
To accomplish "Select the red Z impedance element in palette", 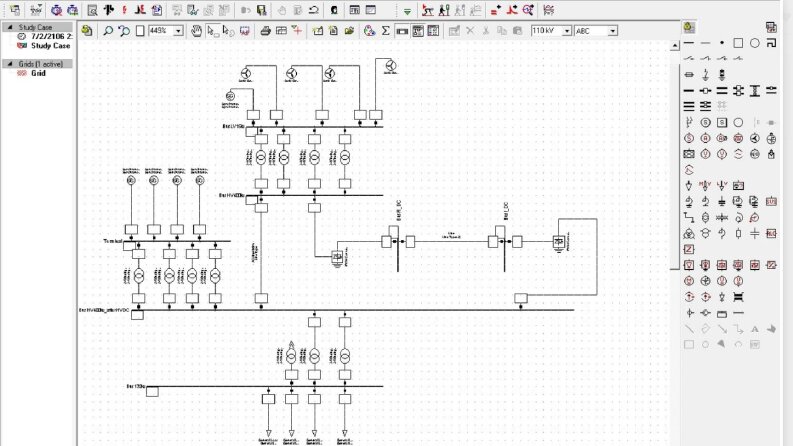I will (x=689, y=249).
